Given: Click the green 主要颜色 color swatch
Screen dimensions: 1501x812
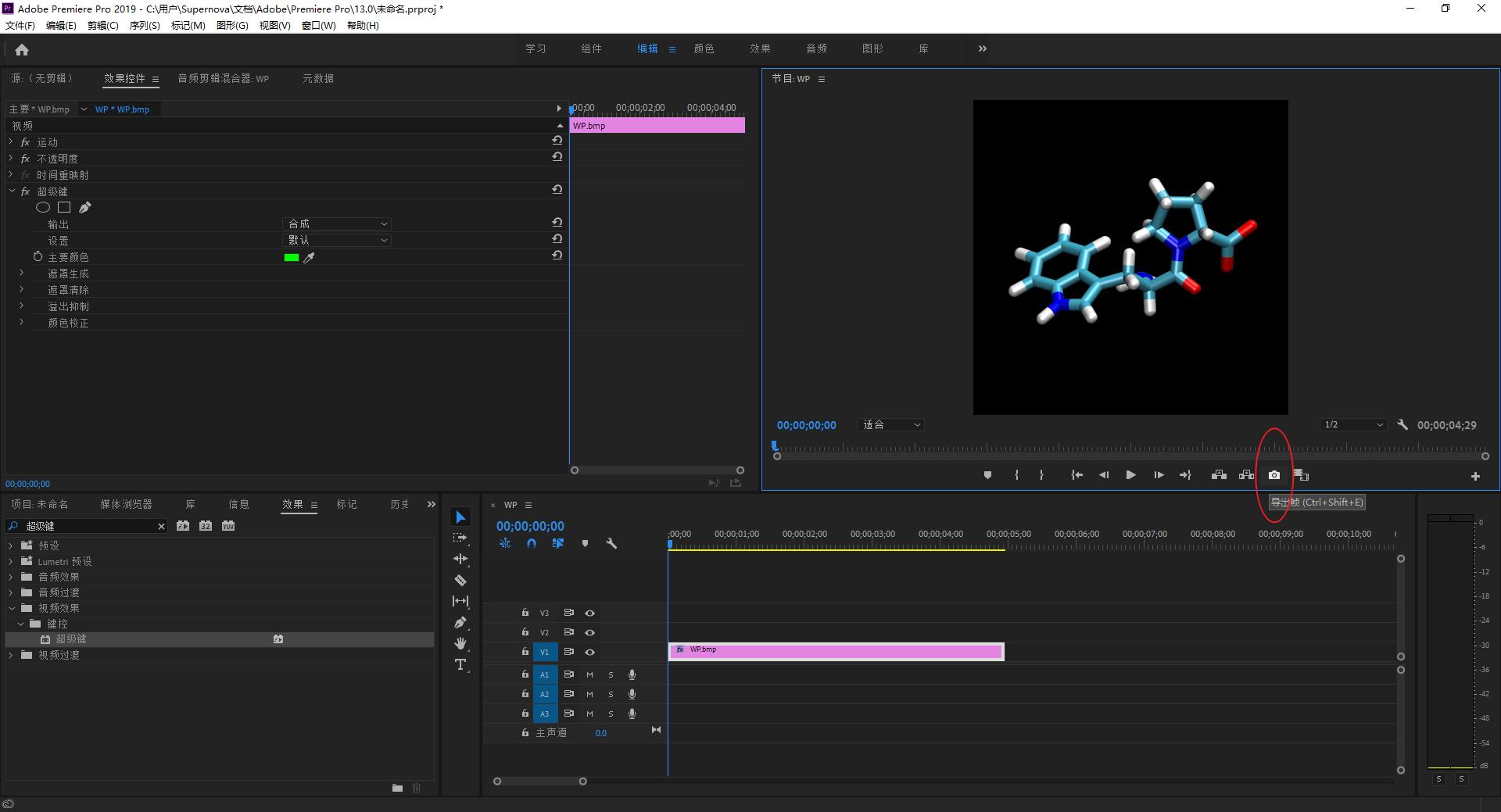Looking at the screenshot, I should 292,258.
